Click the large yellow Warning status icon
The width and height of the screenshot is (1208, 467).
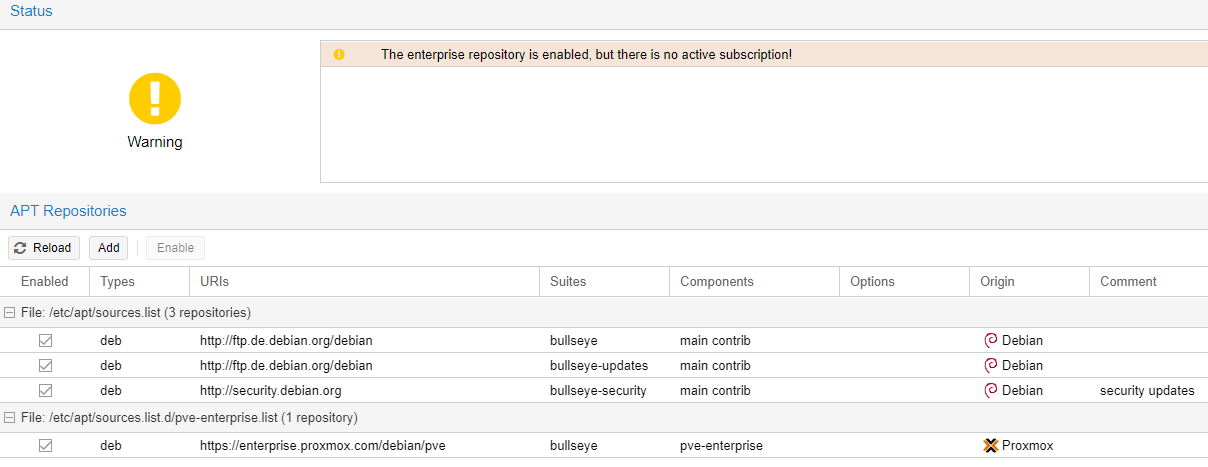pos(155,99)
